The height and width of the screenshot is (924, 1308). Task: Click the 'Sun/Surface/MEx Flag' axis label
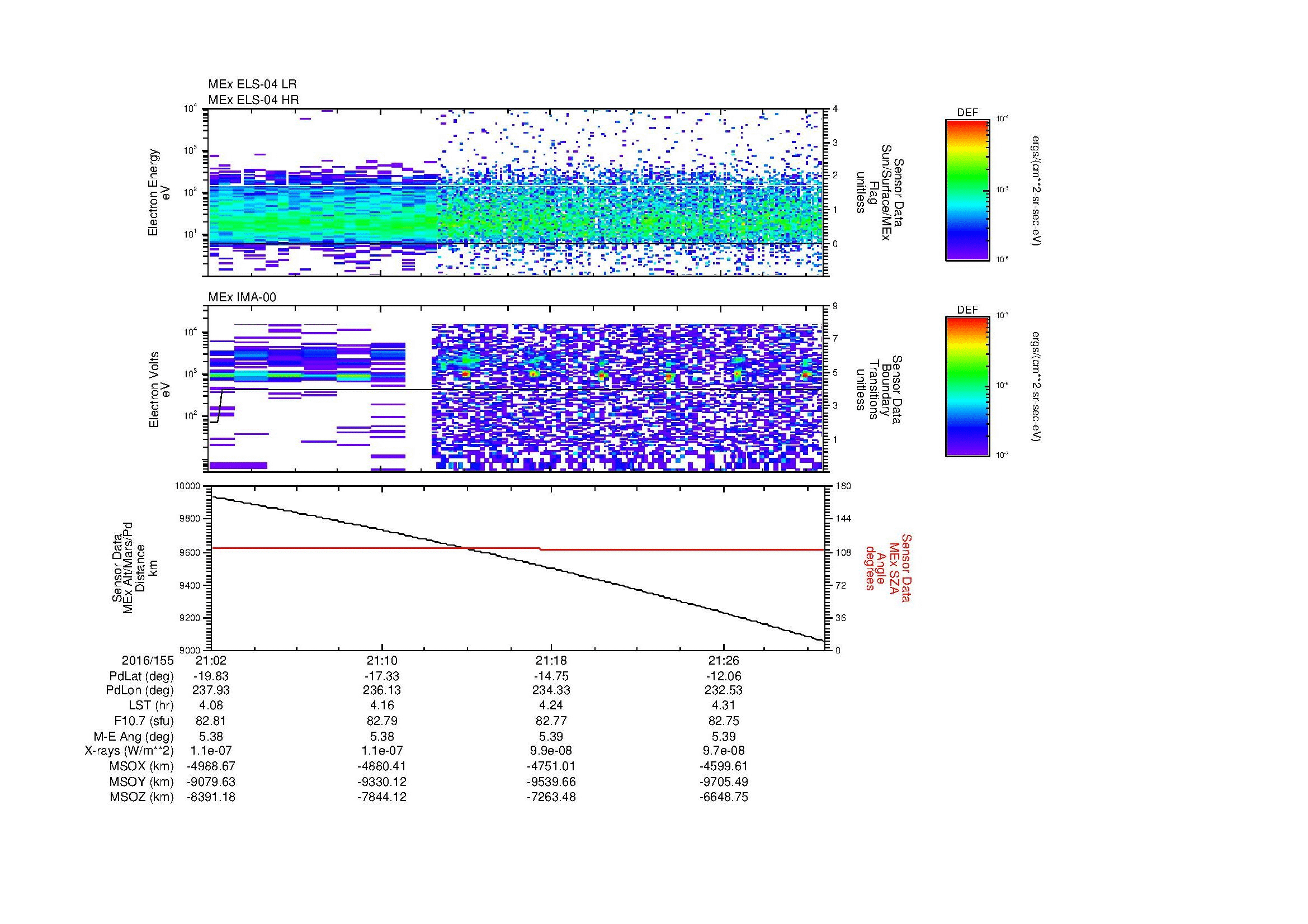coord(881,192)
